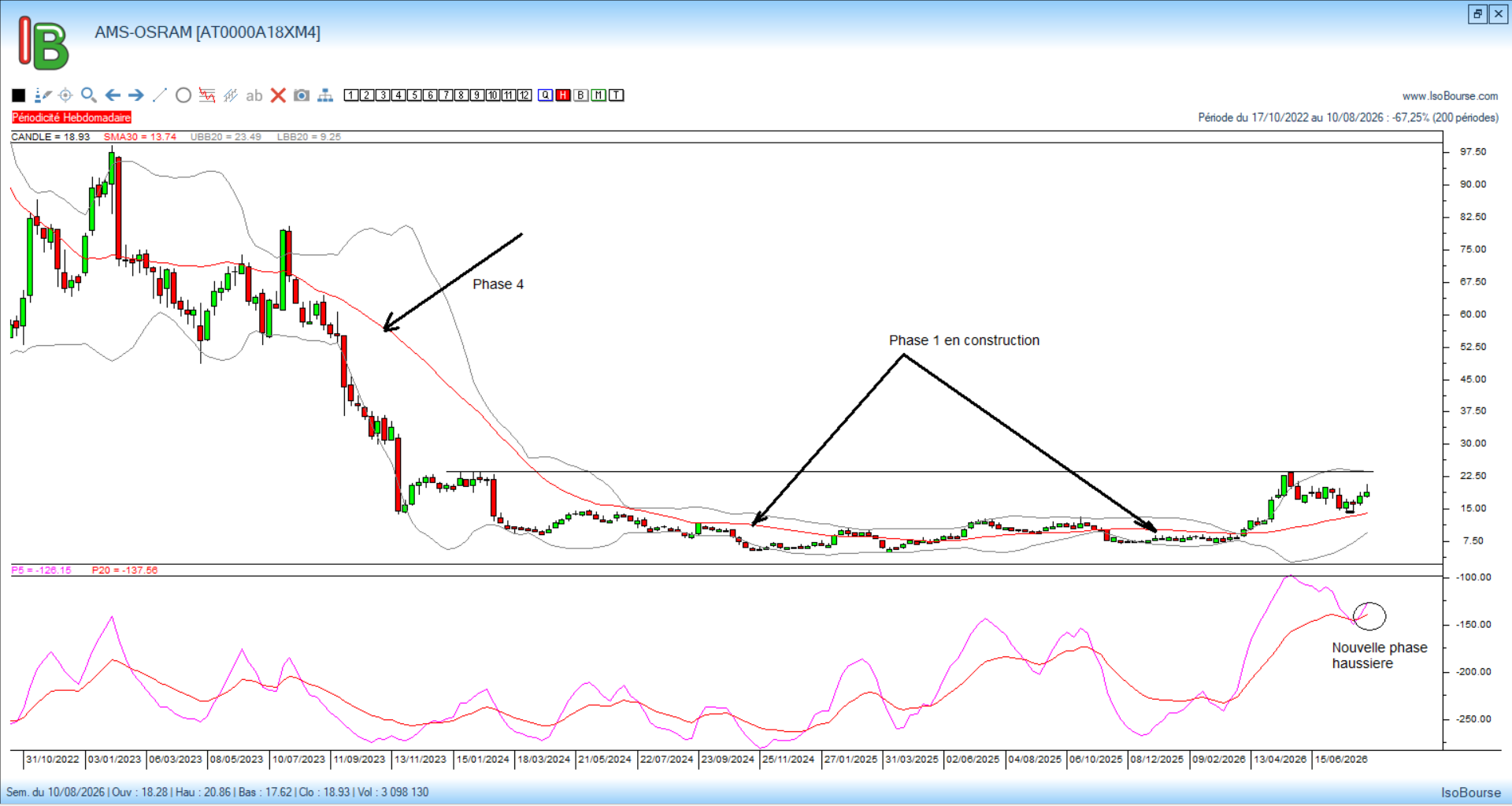Go forward with the right arrow
The height and width of the screenshot is (806, 1512).
click(136, 95)
